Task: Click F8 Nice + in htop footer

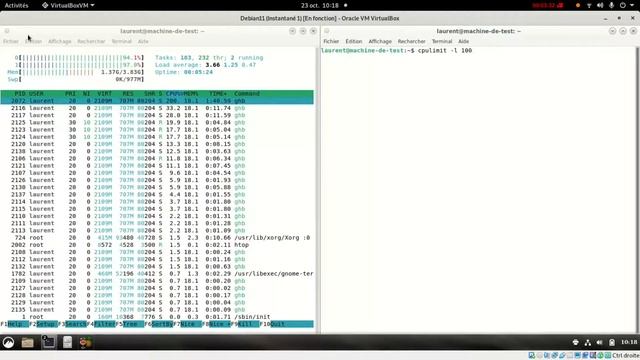Action: 216,324
